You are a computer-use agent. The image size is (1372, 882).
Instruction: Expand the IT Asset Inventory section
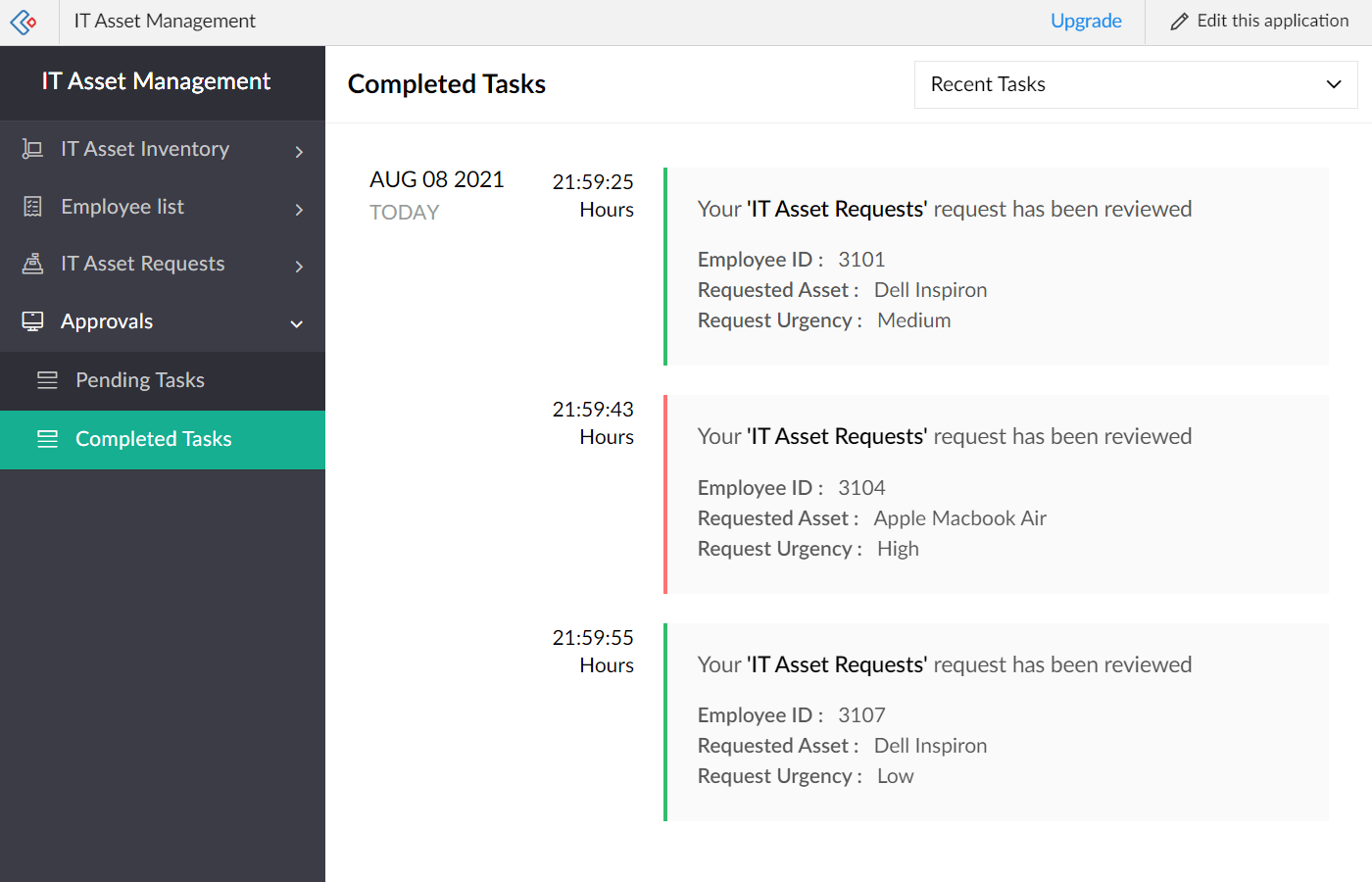tap(299, 149)
